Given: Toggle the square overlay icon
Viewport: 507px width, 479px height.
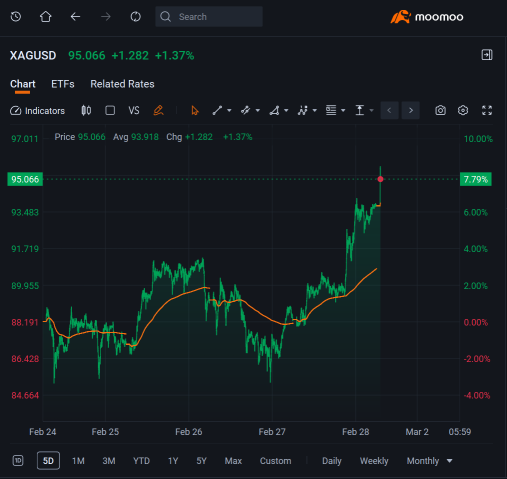Looking at the screenshot, I should pos(110,110).
